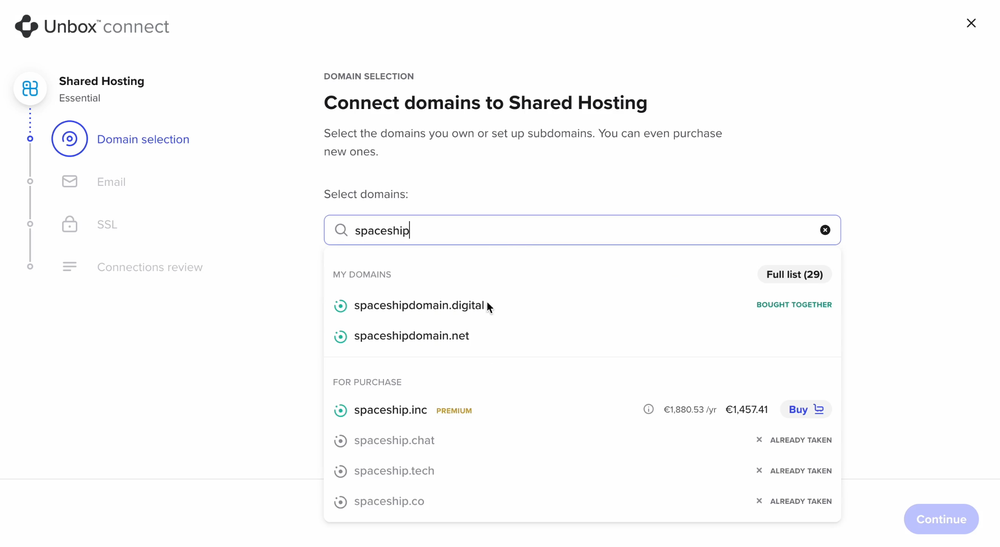Open the Full list (29) of domains
Image resolution: width=1000 pixels, height=547 pixels.
[794, 274]
